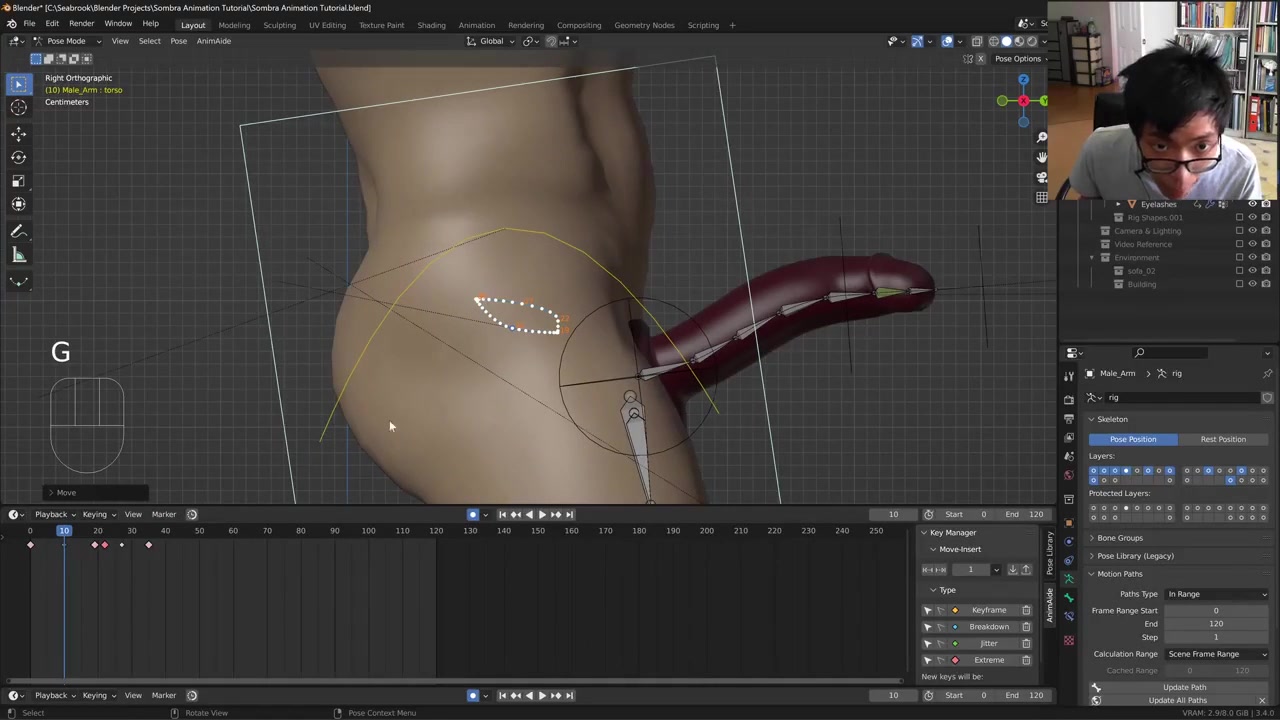Open the Render menu
This screenshot has width=1280, height=720.
click(x=81, y=24)
